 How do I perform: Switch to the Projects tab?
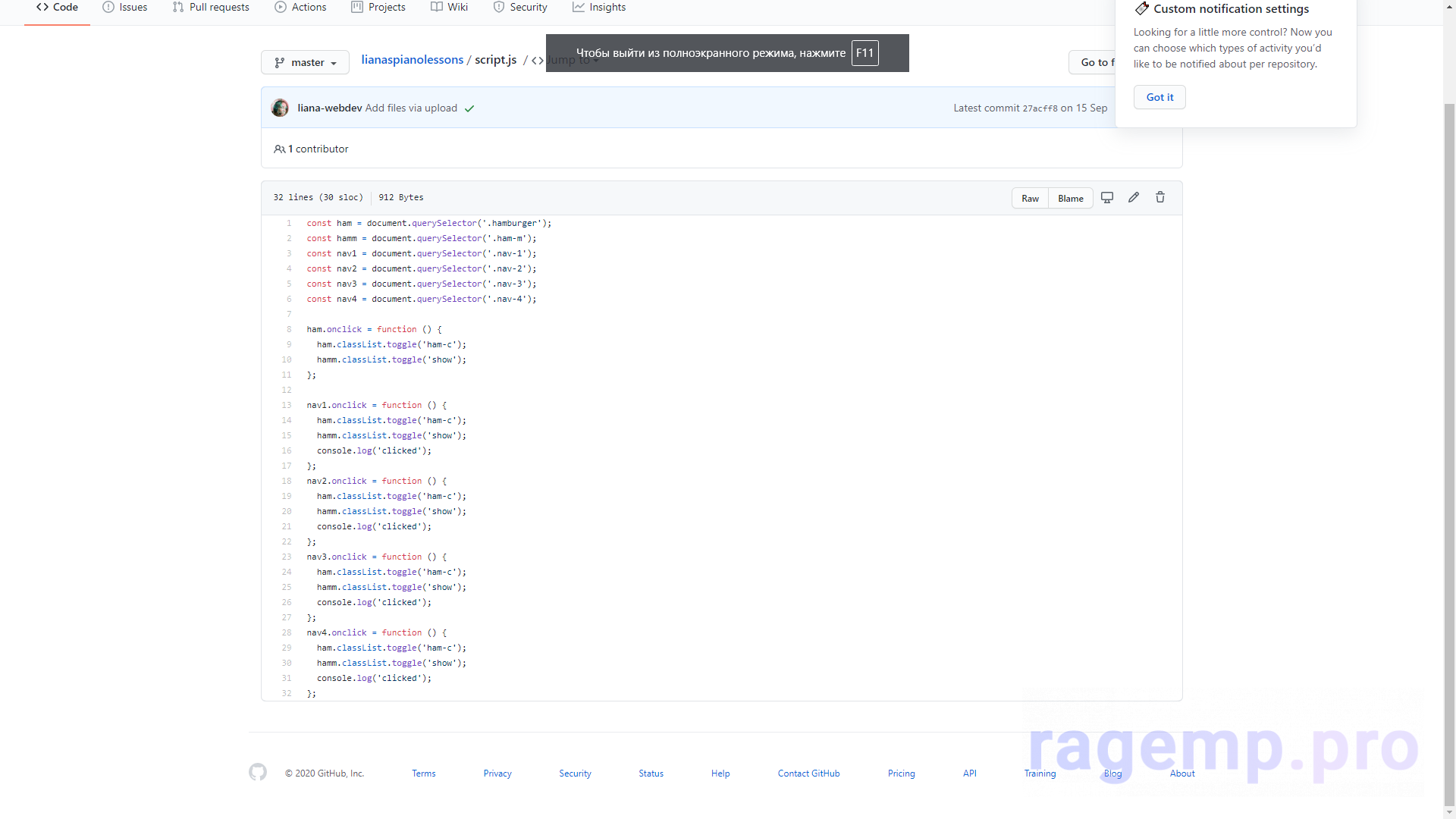378,8
